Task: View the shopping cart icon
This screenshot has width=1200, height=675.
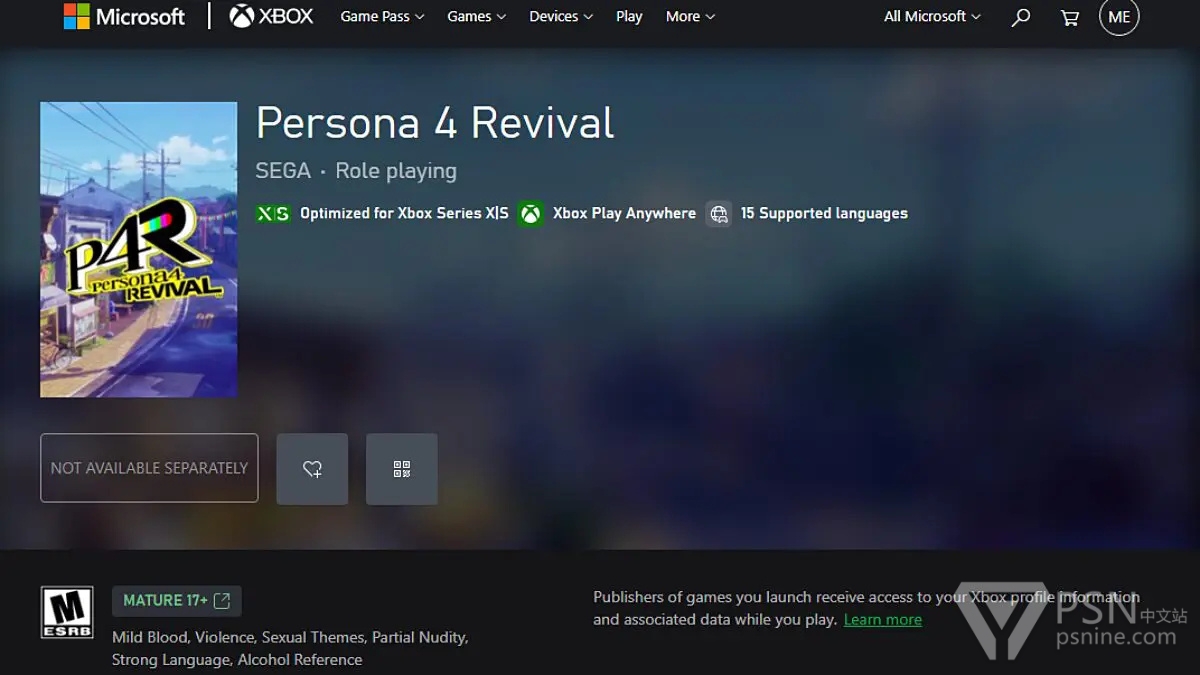Action: coord(1070,17)
